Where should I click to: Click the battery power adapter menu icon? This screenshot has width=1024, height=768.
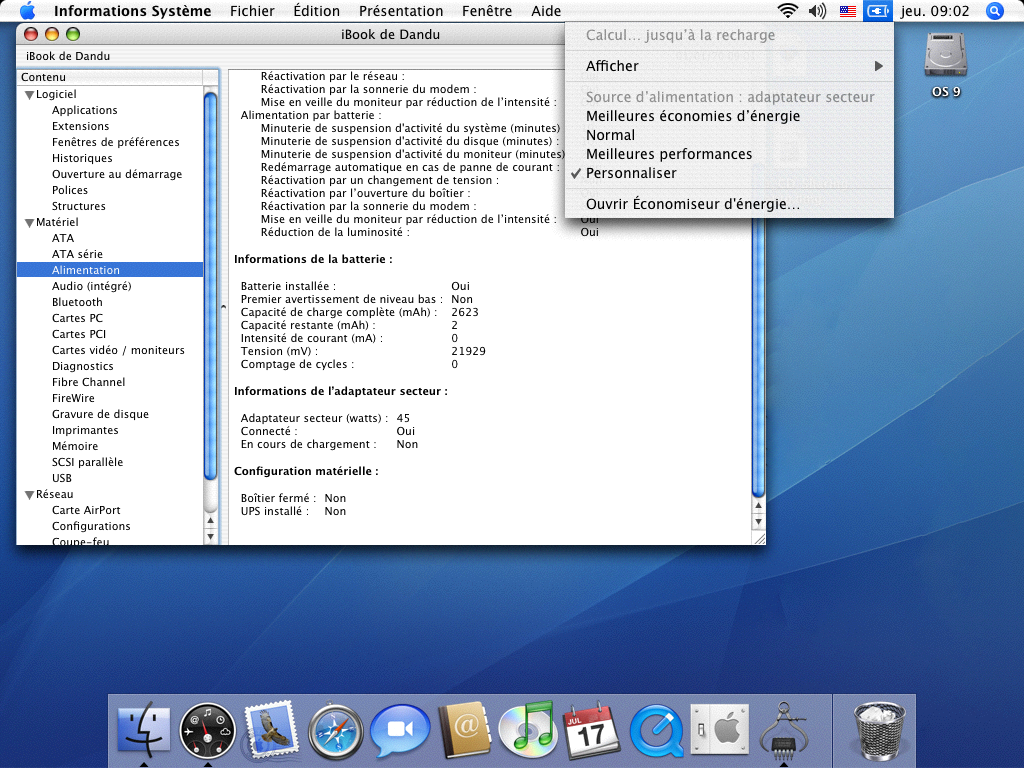(x=878, y=11)
